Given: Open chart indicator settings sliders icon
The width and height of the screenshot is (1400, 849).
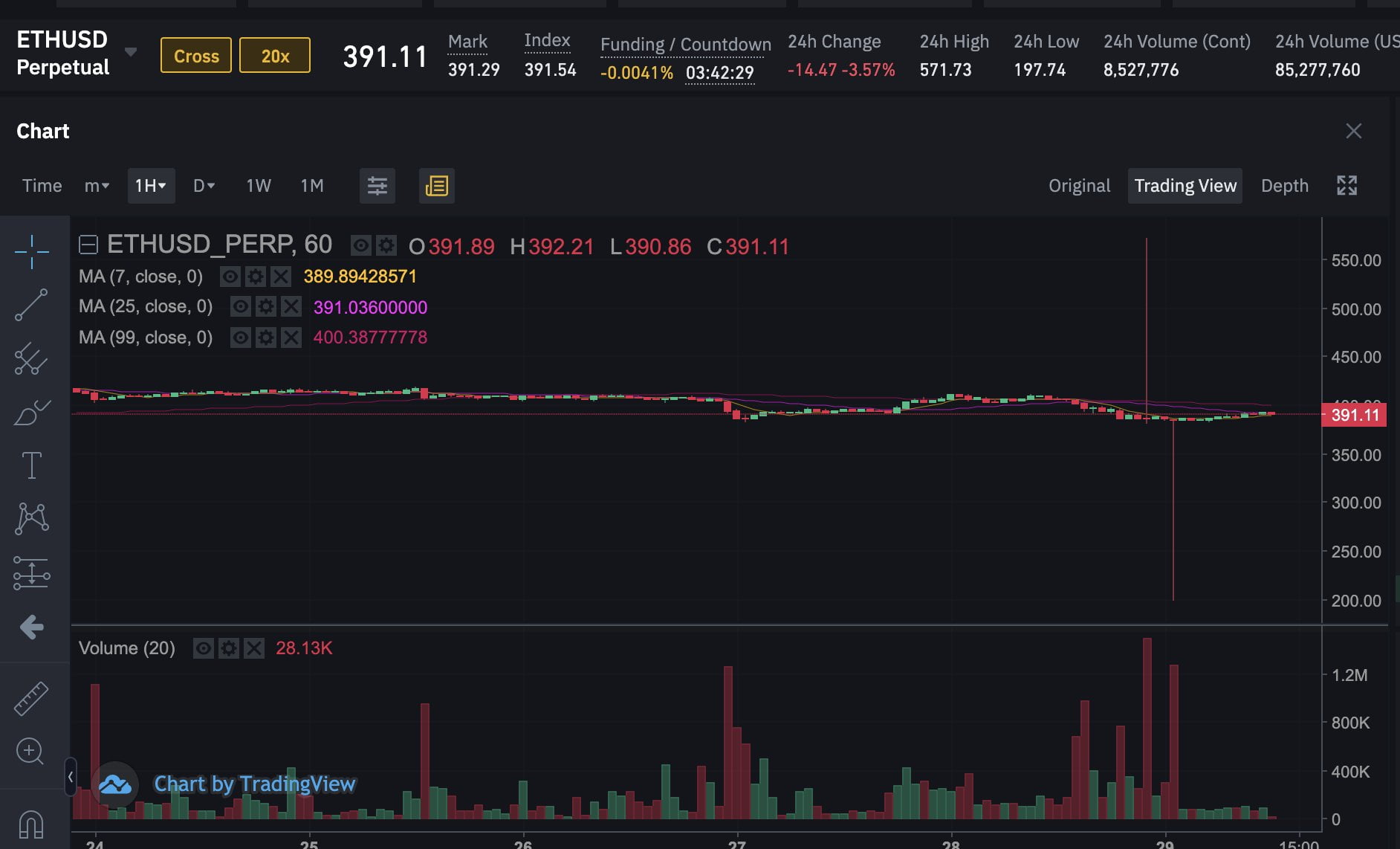Looking at the screenshot, I should [377, 186].
